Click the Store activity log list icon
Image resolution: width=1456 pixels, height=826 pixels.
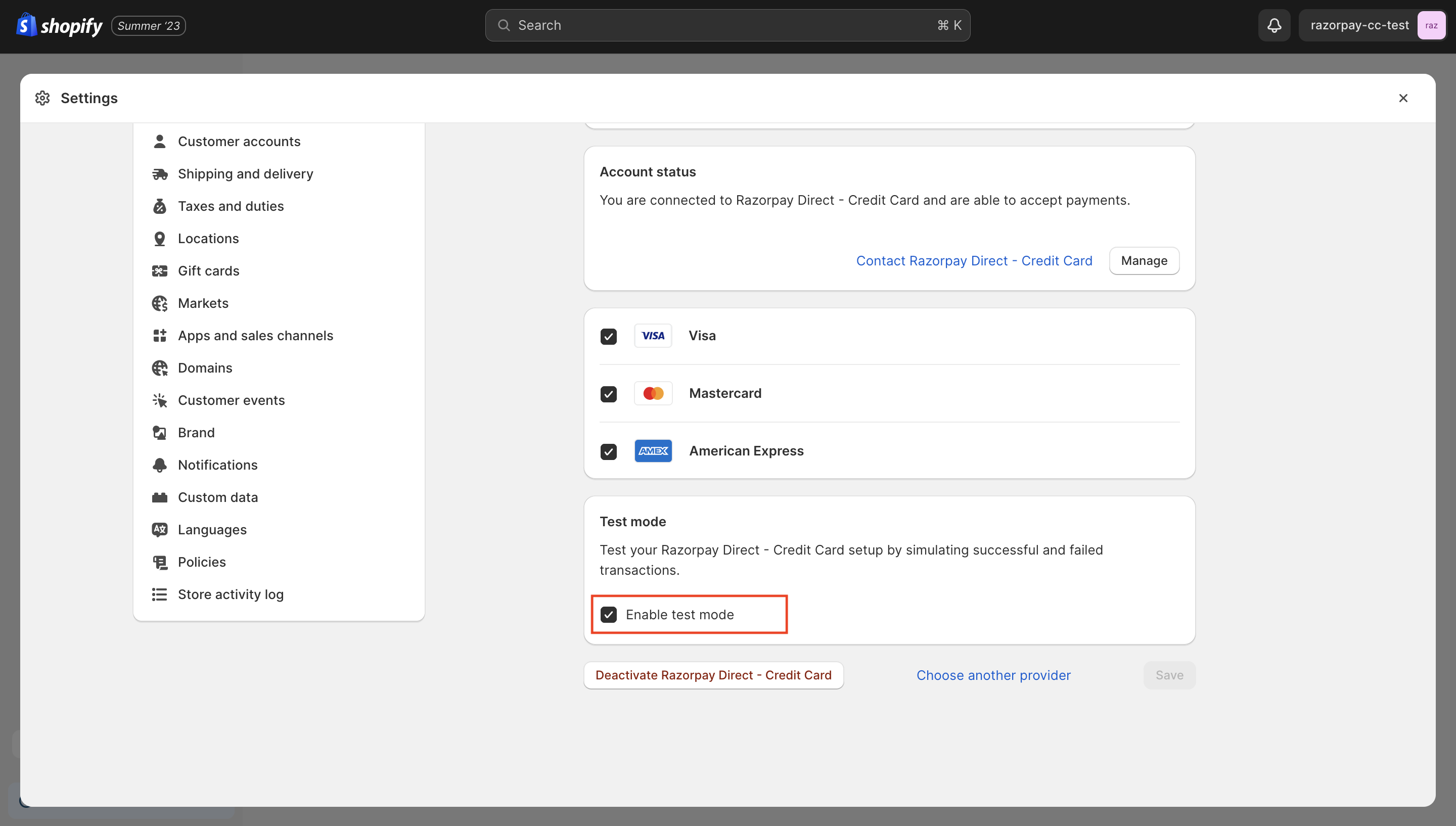[159, 594]
